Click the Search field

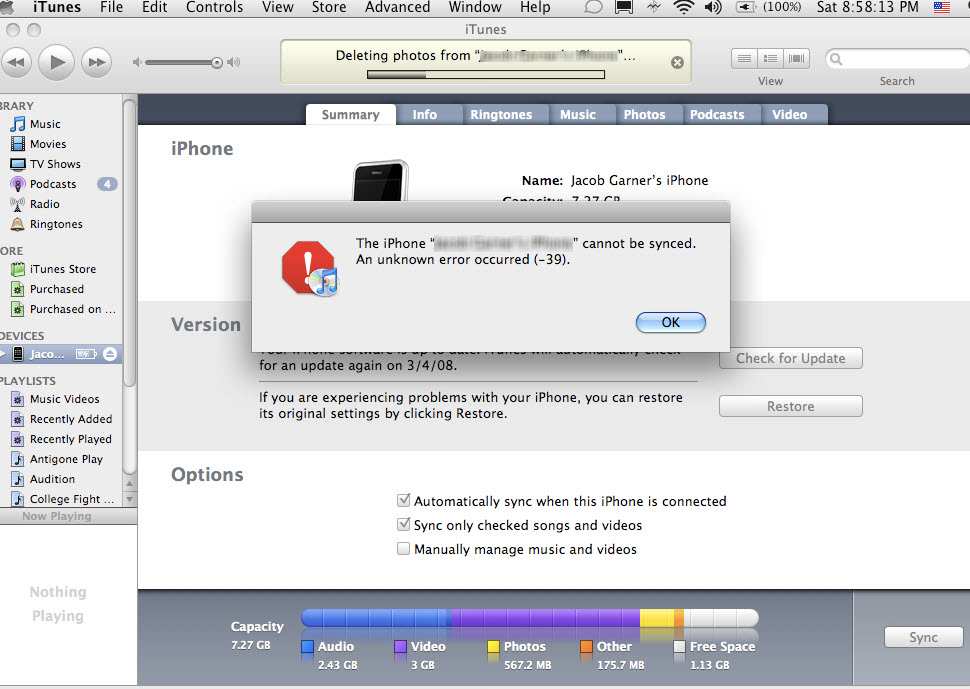[x=898, y=59]
